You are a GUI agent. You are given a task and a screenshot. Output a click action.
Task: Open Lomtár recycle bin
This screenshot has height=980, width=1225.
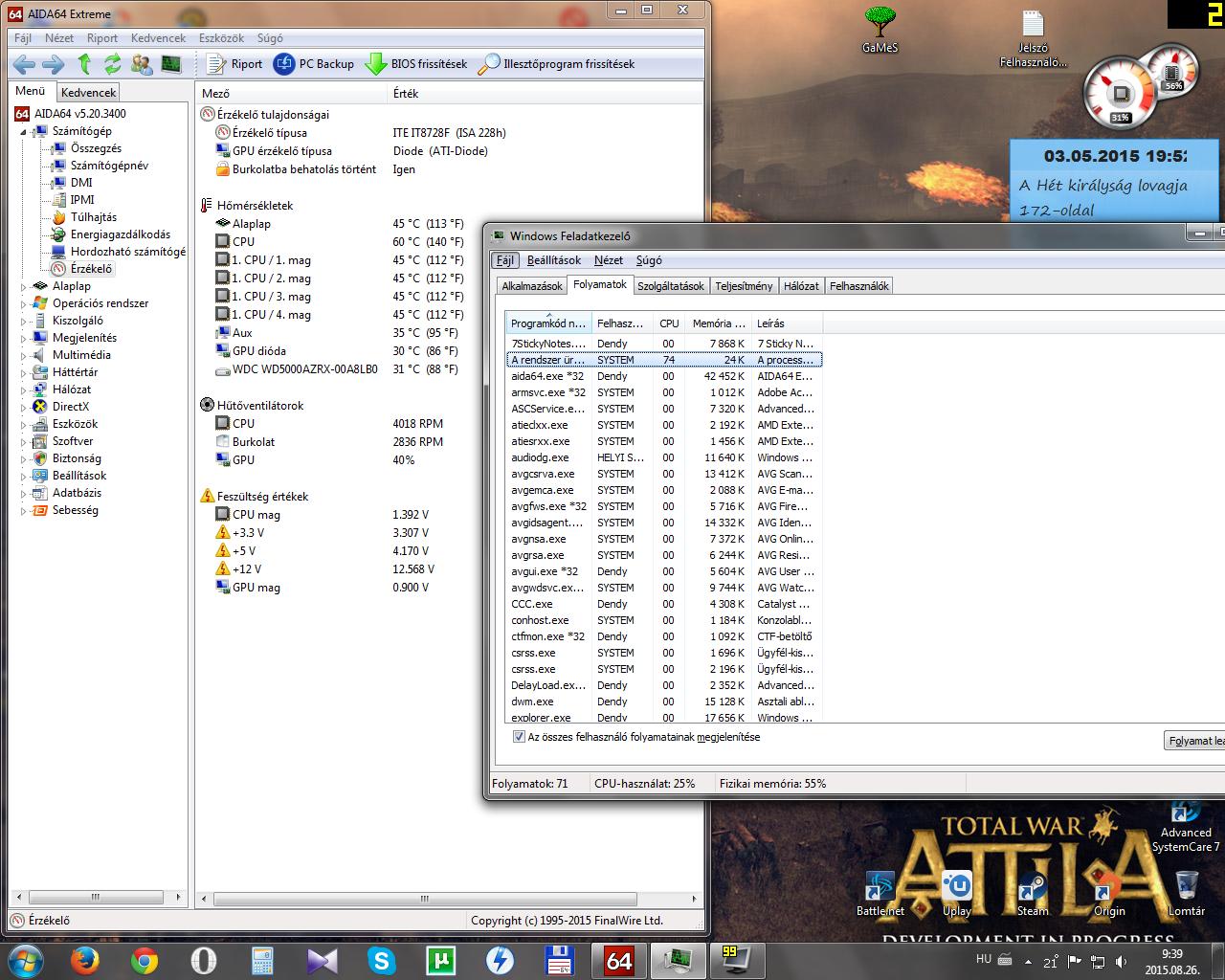coord(1186,894)
